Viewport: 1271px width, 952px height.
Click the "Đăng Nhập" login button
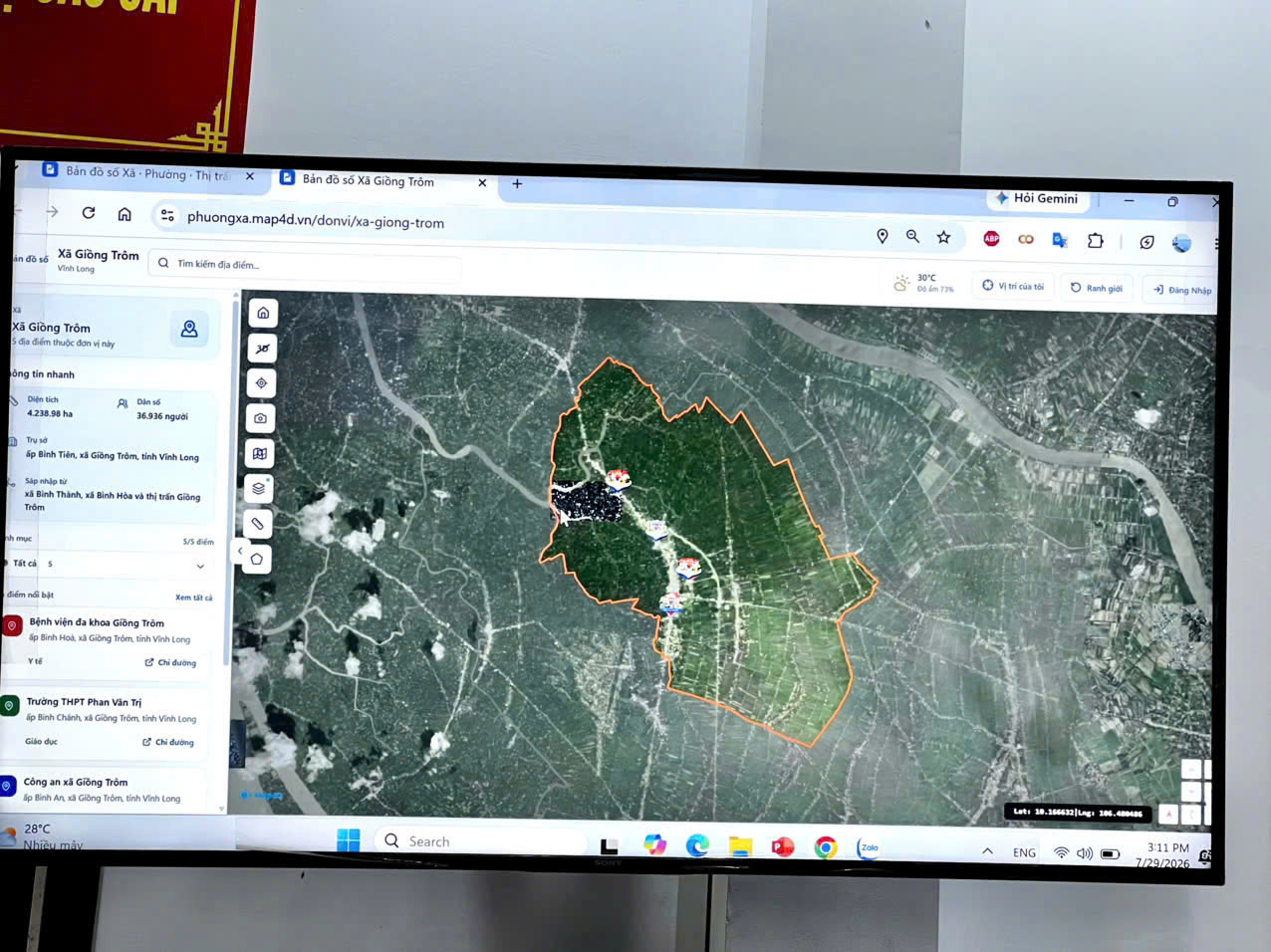click(x=1182, y=290)
